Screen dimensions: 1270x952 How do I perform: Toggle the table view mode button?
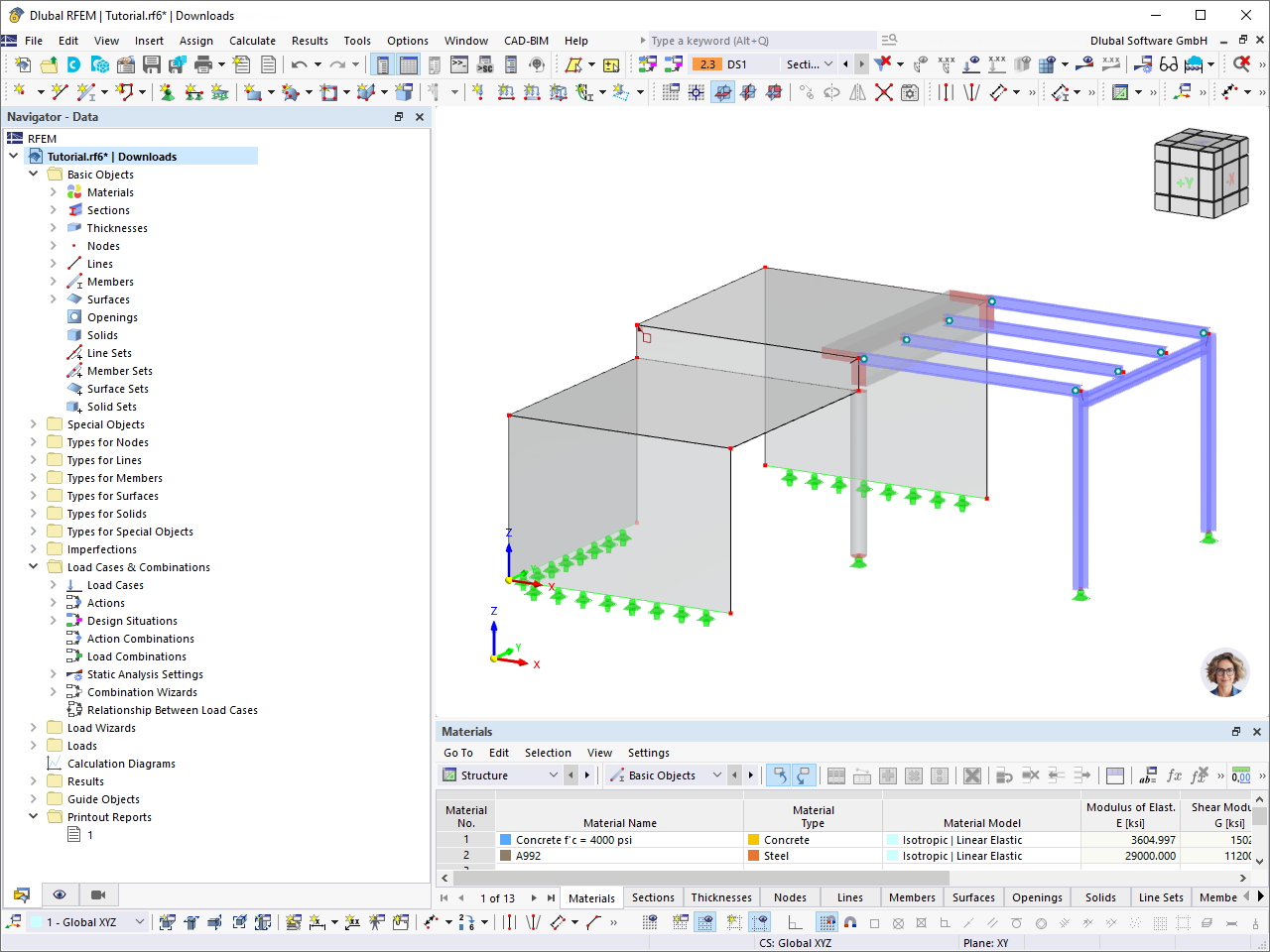click(x=410, y=63)
